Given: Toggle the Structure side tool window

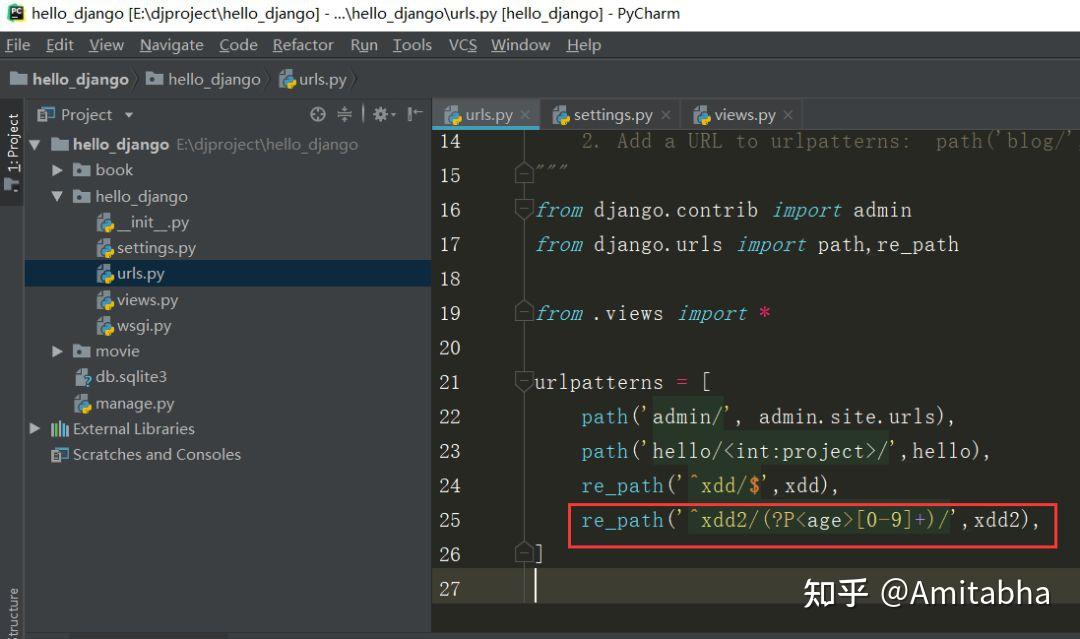Looking at the screenshot, I should 12,613.
